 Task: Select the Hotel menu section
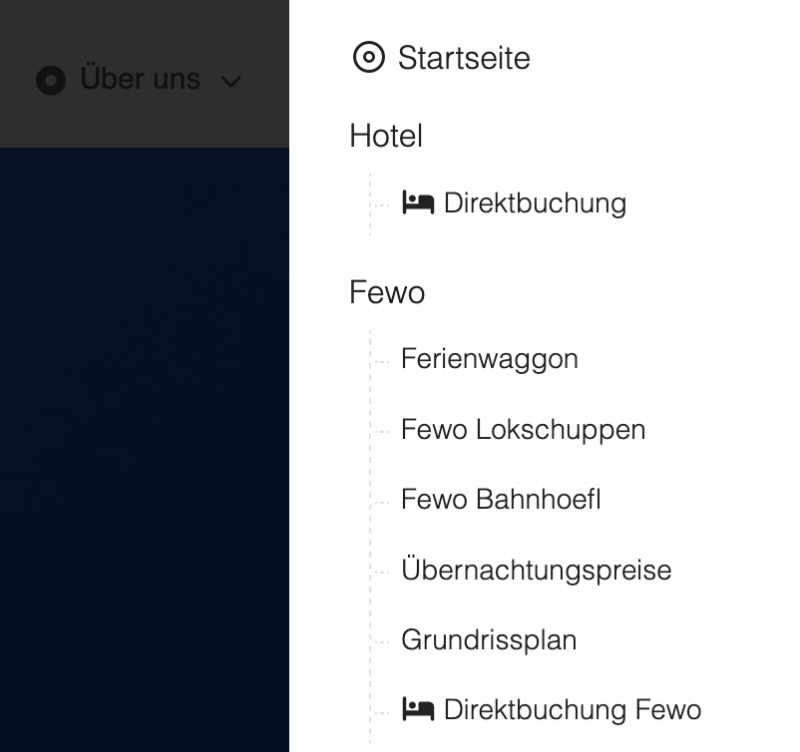pos(386,136)
